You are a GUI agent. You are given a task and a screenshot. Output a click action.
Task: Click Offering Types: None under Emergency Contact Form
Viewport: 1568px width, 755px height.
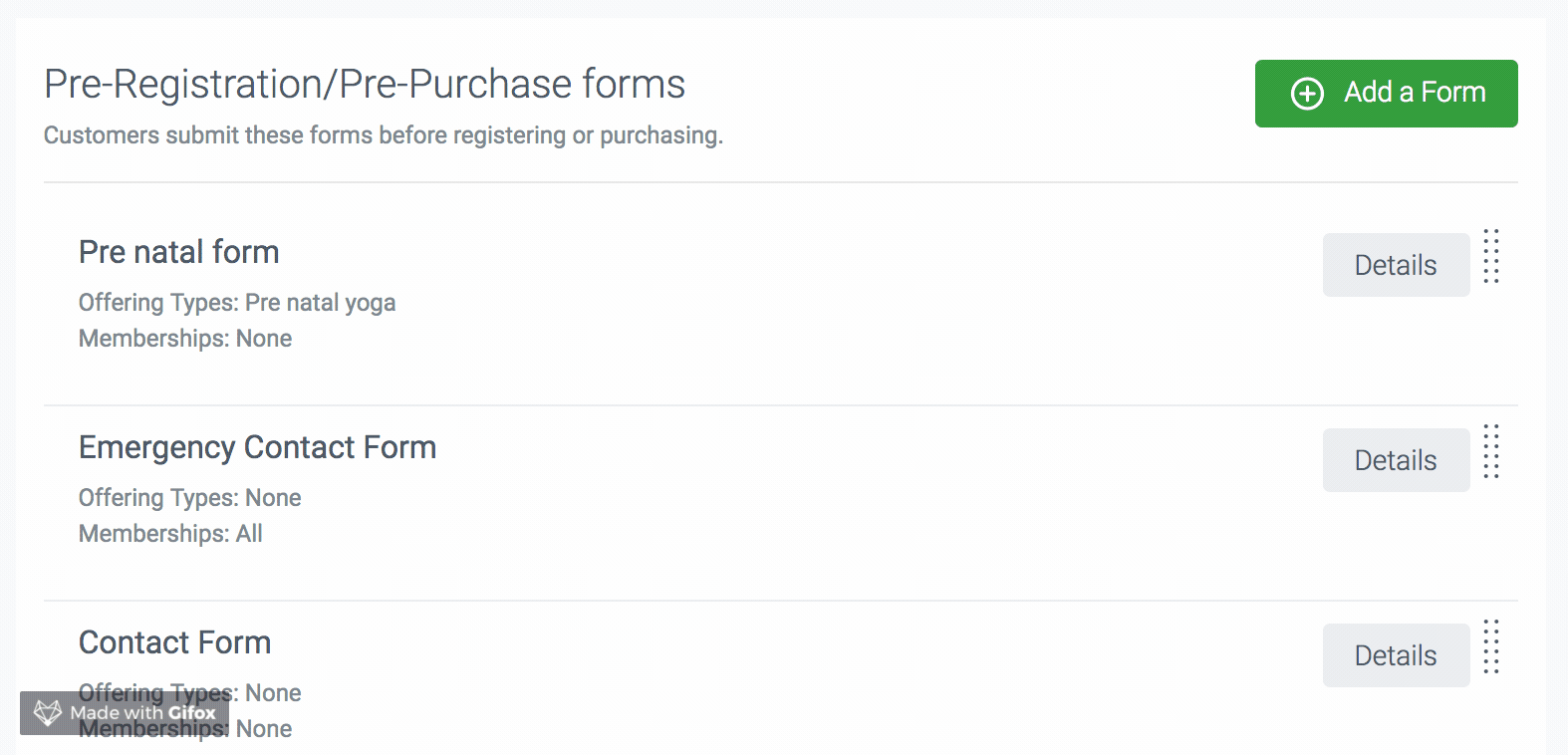[x=189, y=498]
